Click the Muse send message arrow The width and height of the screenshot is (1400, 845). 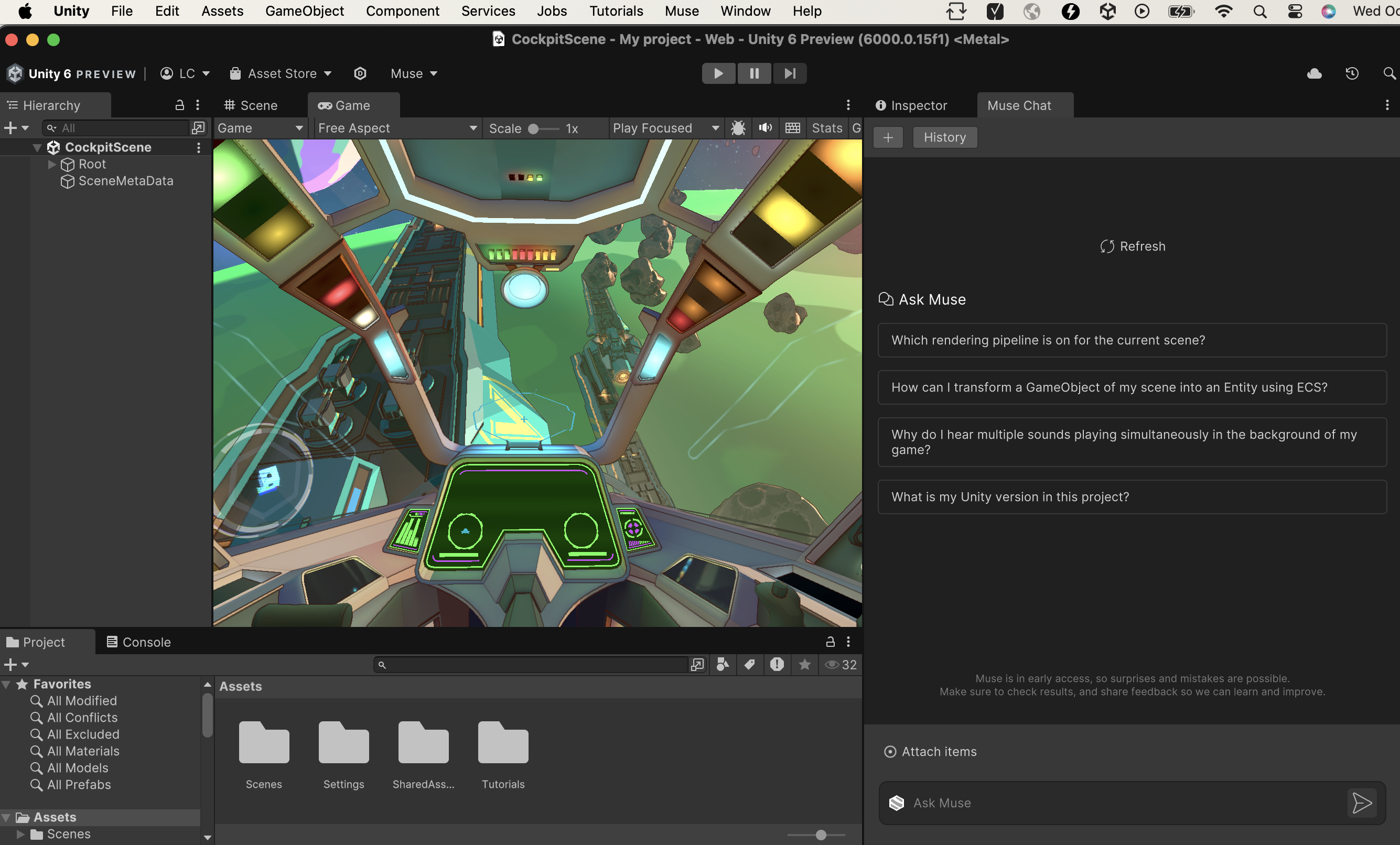(x=1361, y=803)
